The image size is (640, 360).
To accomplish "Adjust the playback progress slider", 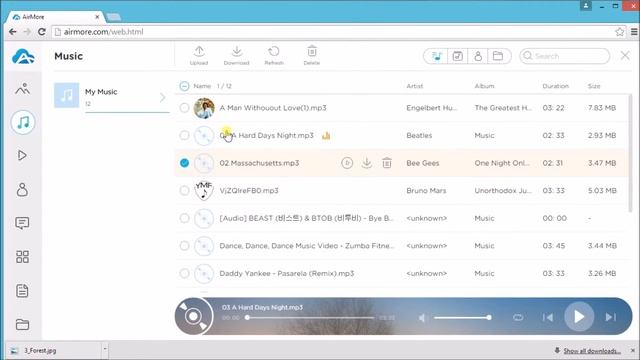I will click(x=310, y=318).
